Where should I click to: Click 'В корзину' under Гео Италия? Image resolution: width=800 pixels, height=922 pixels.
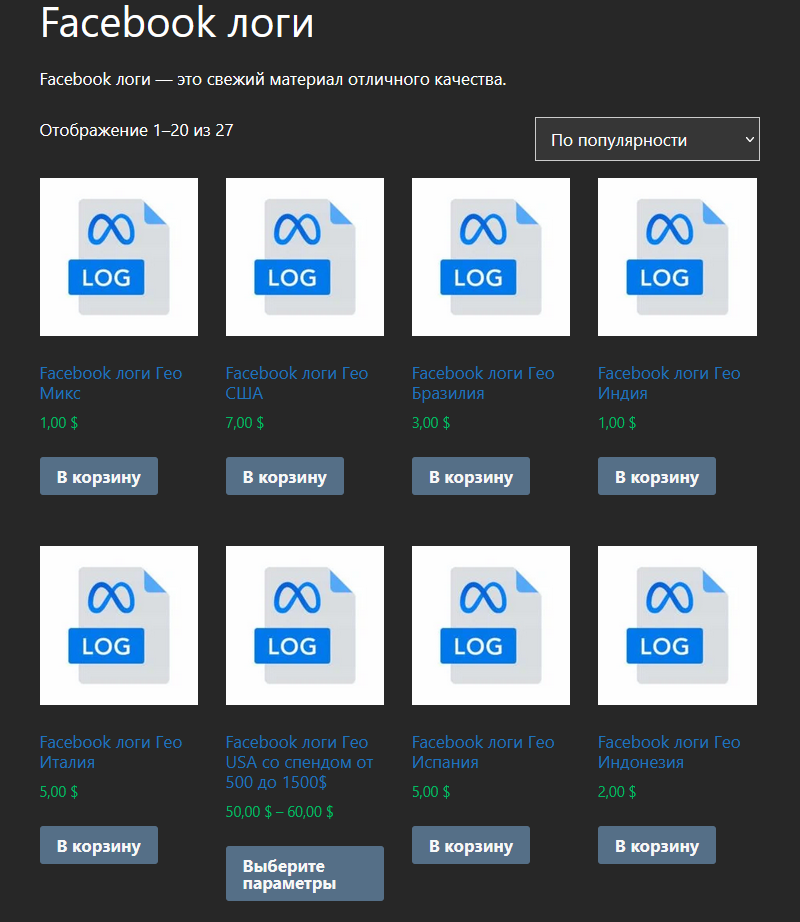[99, 845]
